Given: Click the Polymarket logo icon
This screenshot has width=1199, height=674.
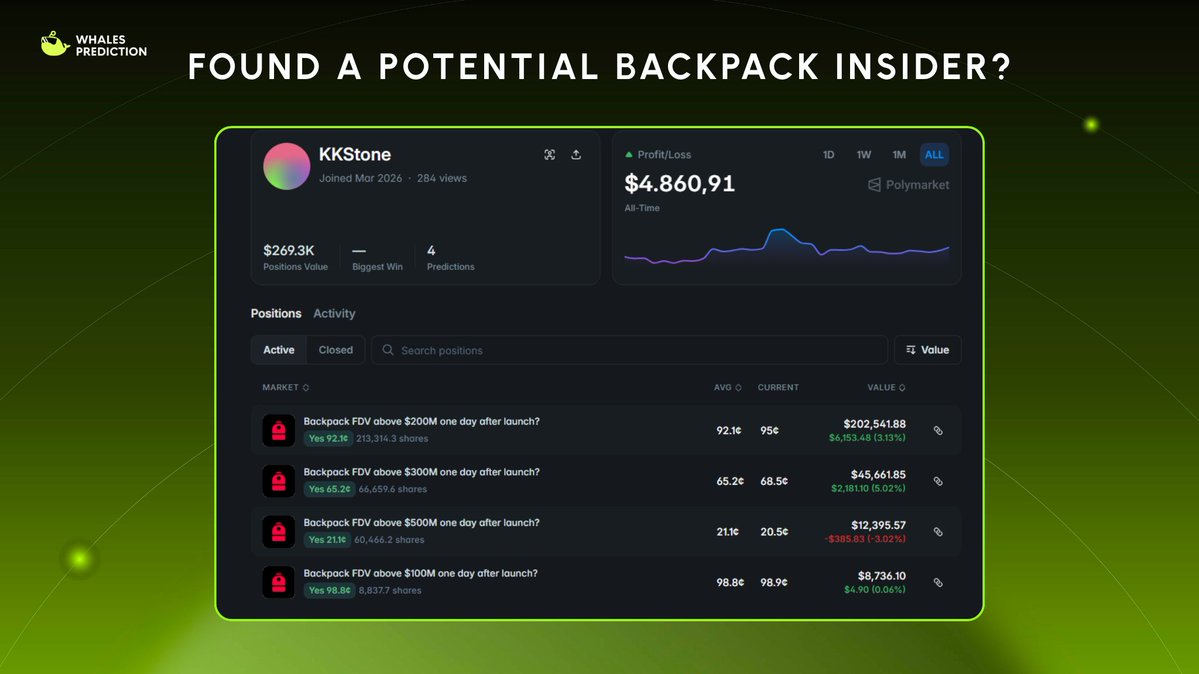Looking at the screenshot, I should tap(874, 185).
